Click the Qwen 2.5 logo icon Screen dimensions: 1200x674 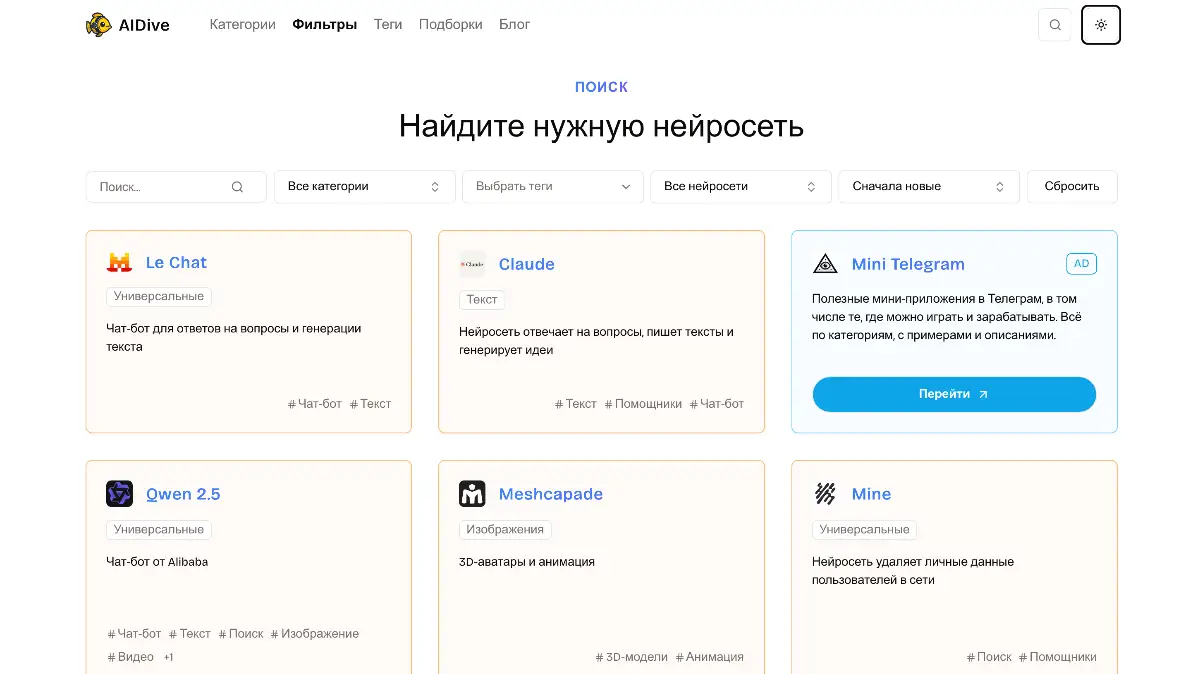coord(119,494)
